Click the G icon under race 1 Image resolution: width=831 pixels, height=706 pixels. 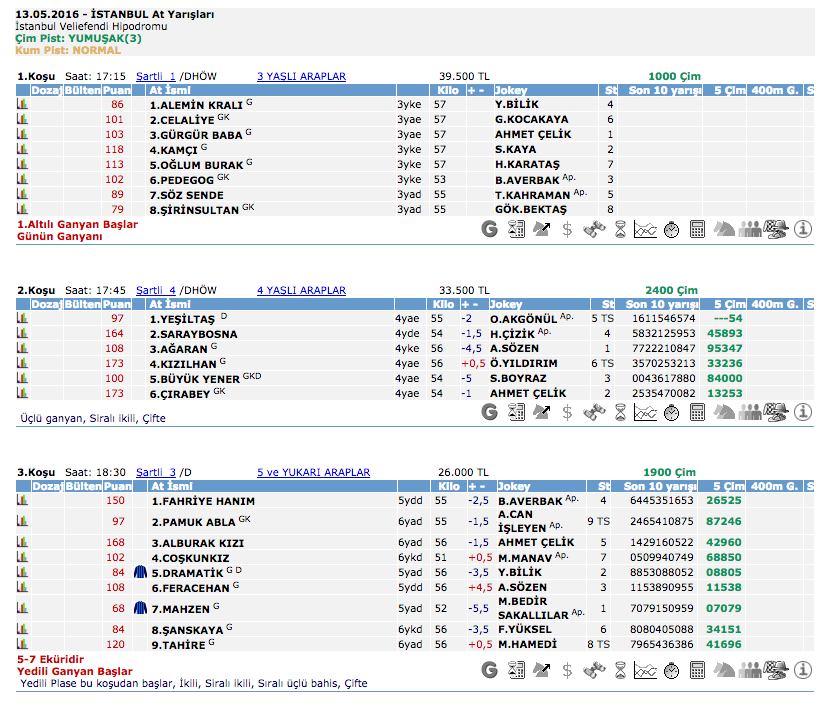point(489,229)
